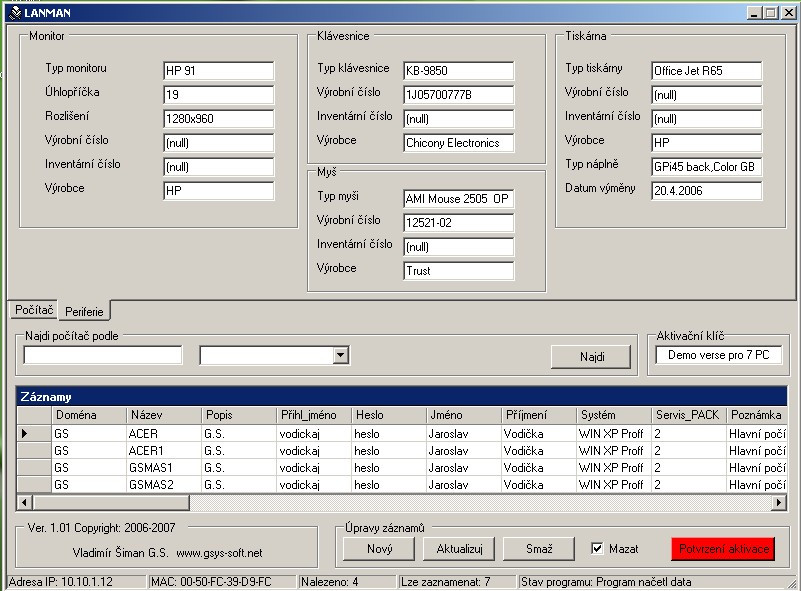Click the monitor Výrobní číslo field
Viewport: 801px width, 591px height.
point(219,143)
